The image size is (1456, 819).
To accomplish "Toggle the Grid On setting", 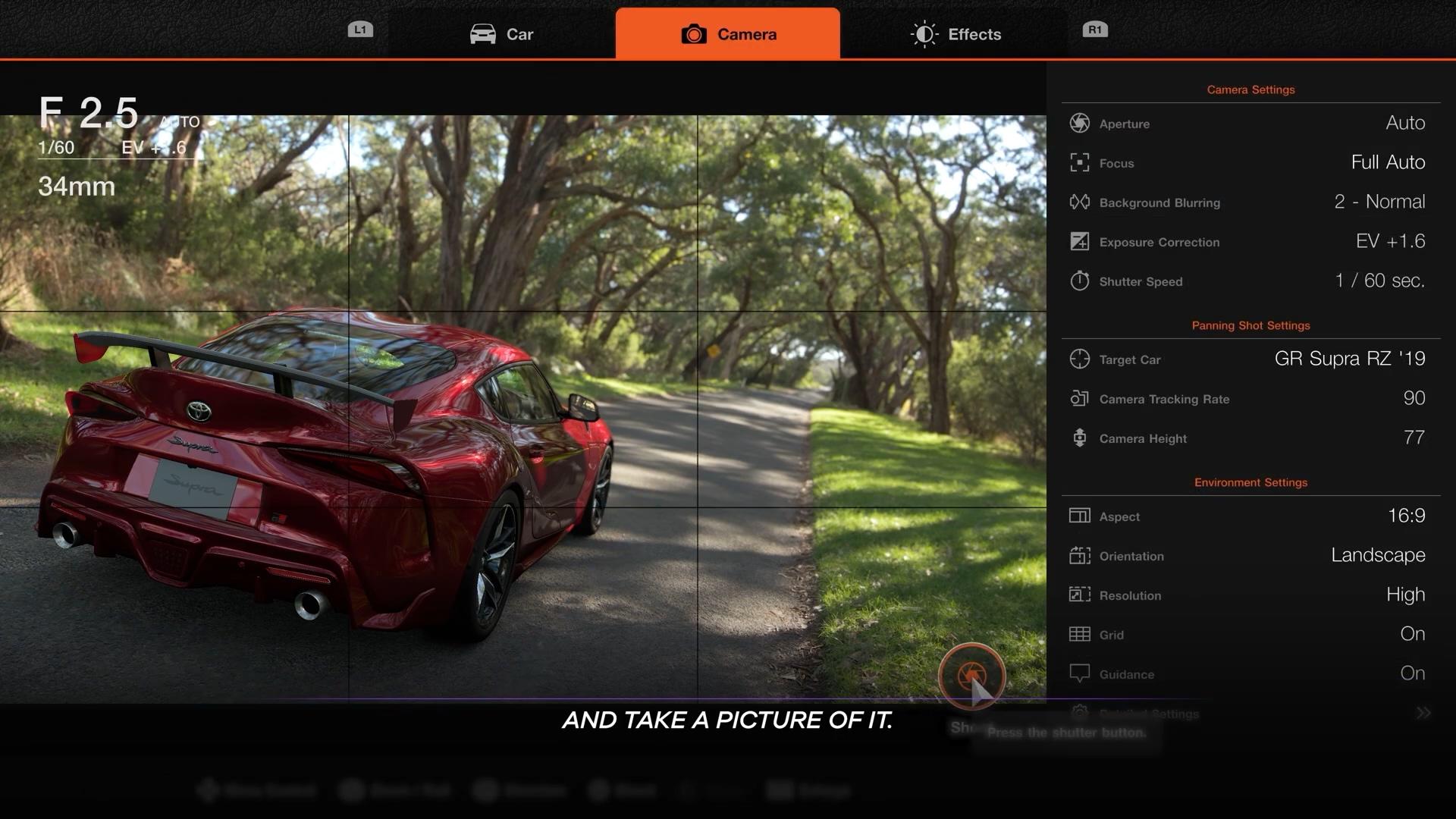I will [1412, 634].
